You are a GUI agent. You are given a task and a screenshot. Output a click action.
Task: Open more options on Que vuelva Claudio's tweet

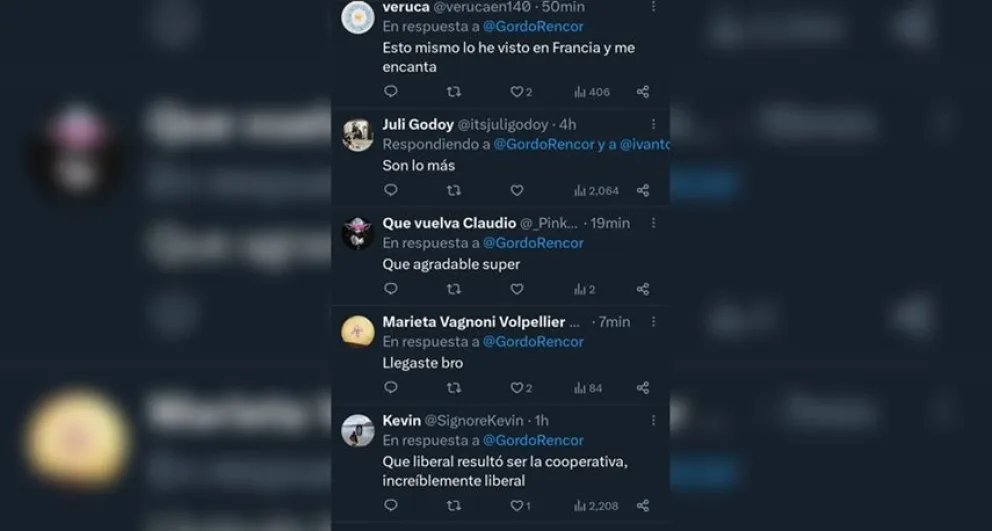pyautogui.click(x=654, y=223)
